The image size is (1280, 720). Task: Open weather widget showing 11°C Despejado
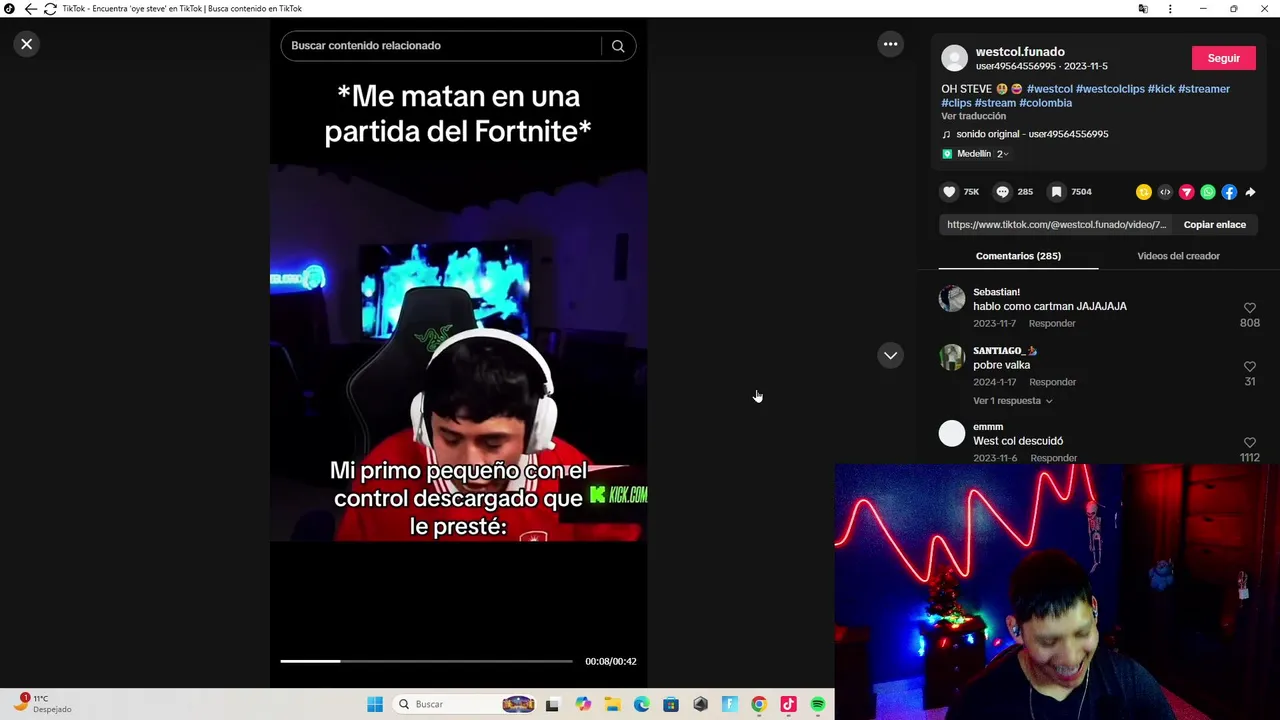[x=43, y=704]
